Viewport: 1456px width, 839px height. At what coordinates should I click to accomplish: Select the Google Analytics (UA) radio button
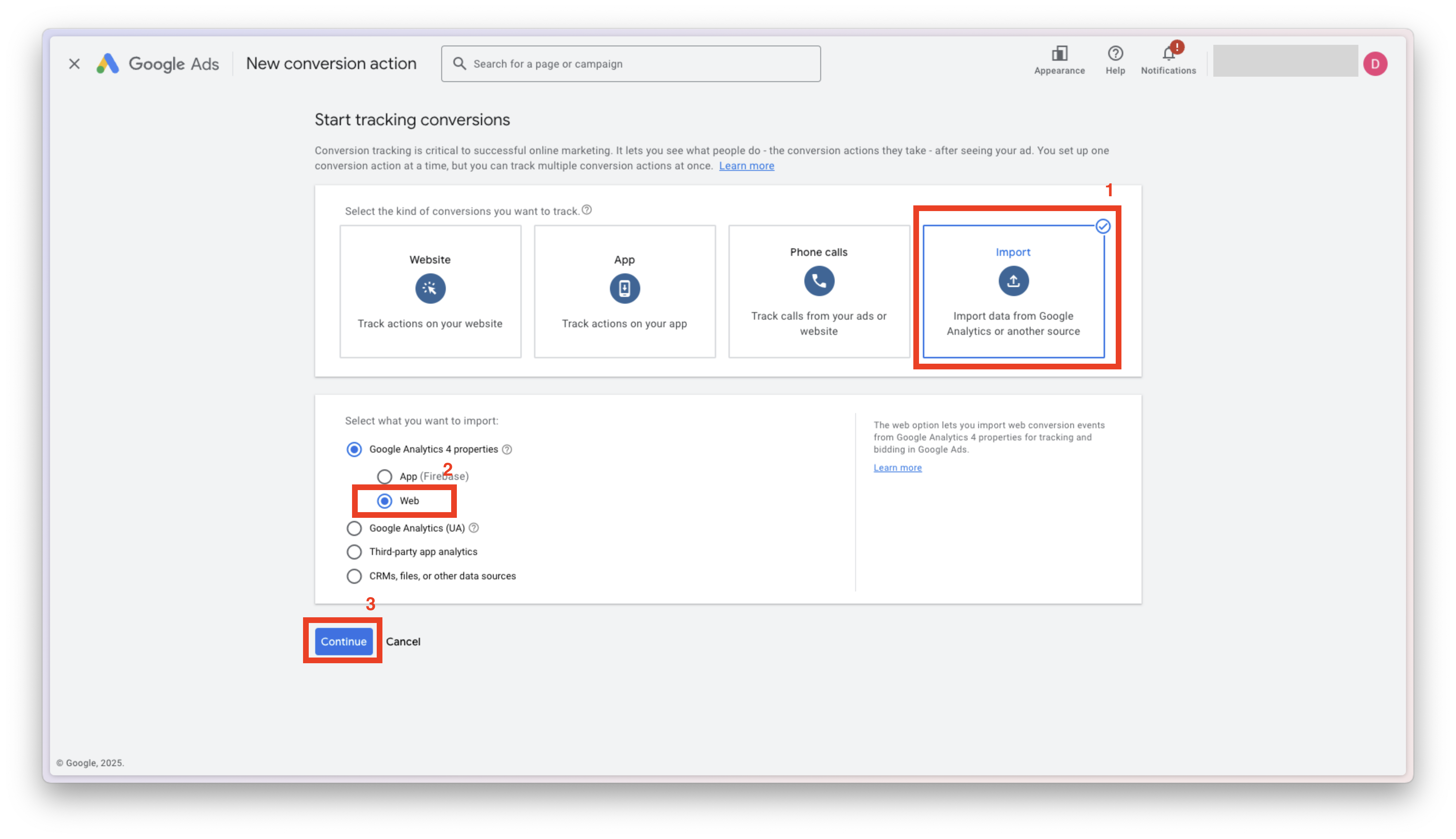tap(354, 528)
